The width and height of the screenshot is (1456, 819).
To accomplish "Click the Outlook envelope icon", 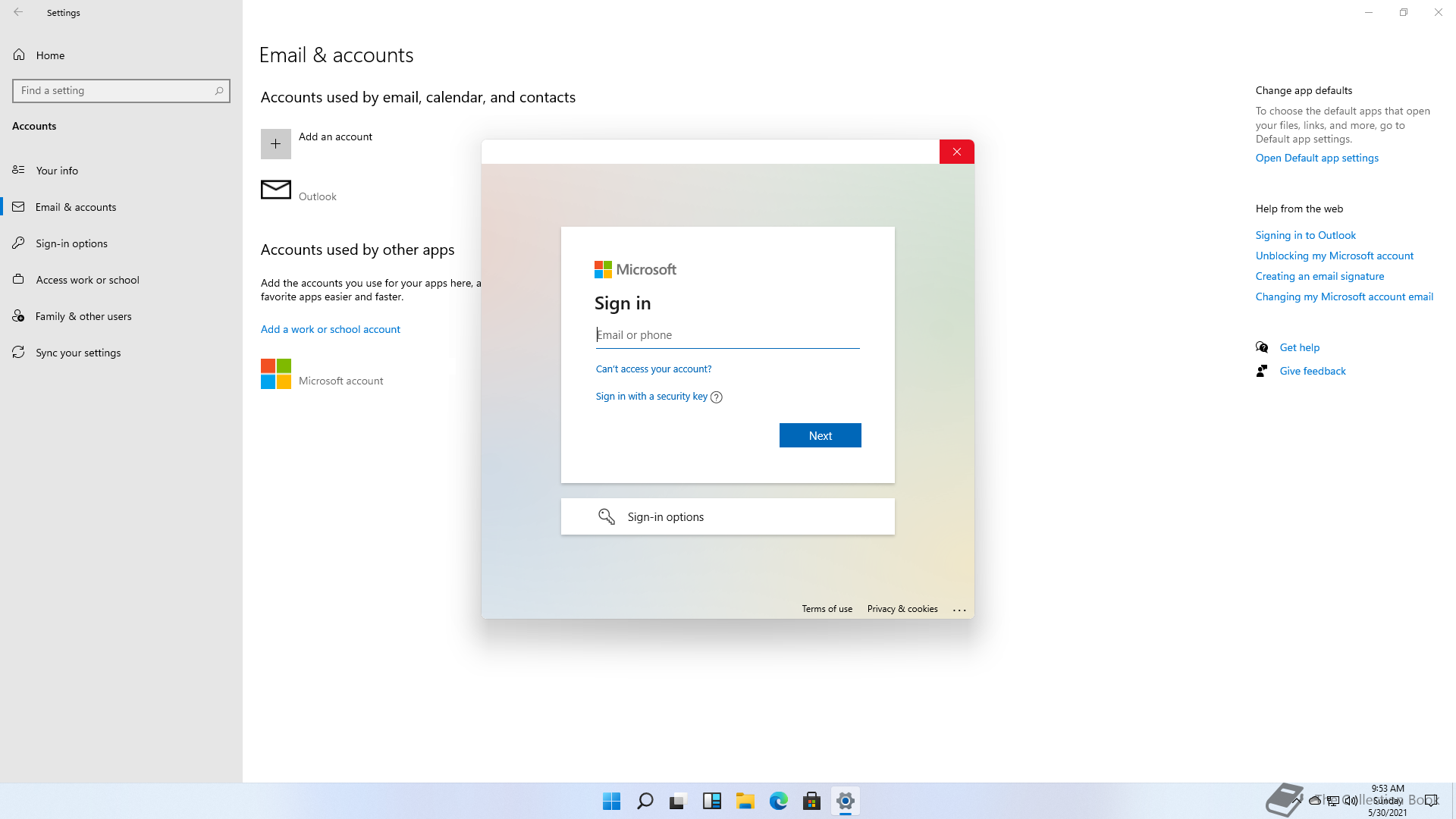I will pyautogui.click(x=276, y=190).
